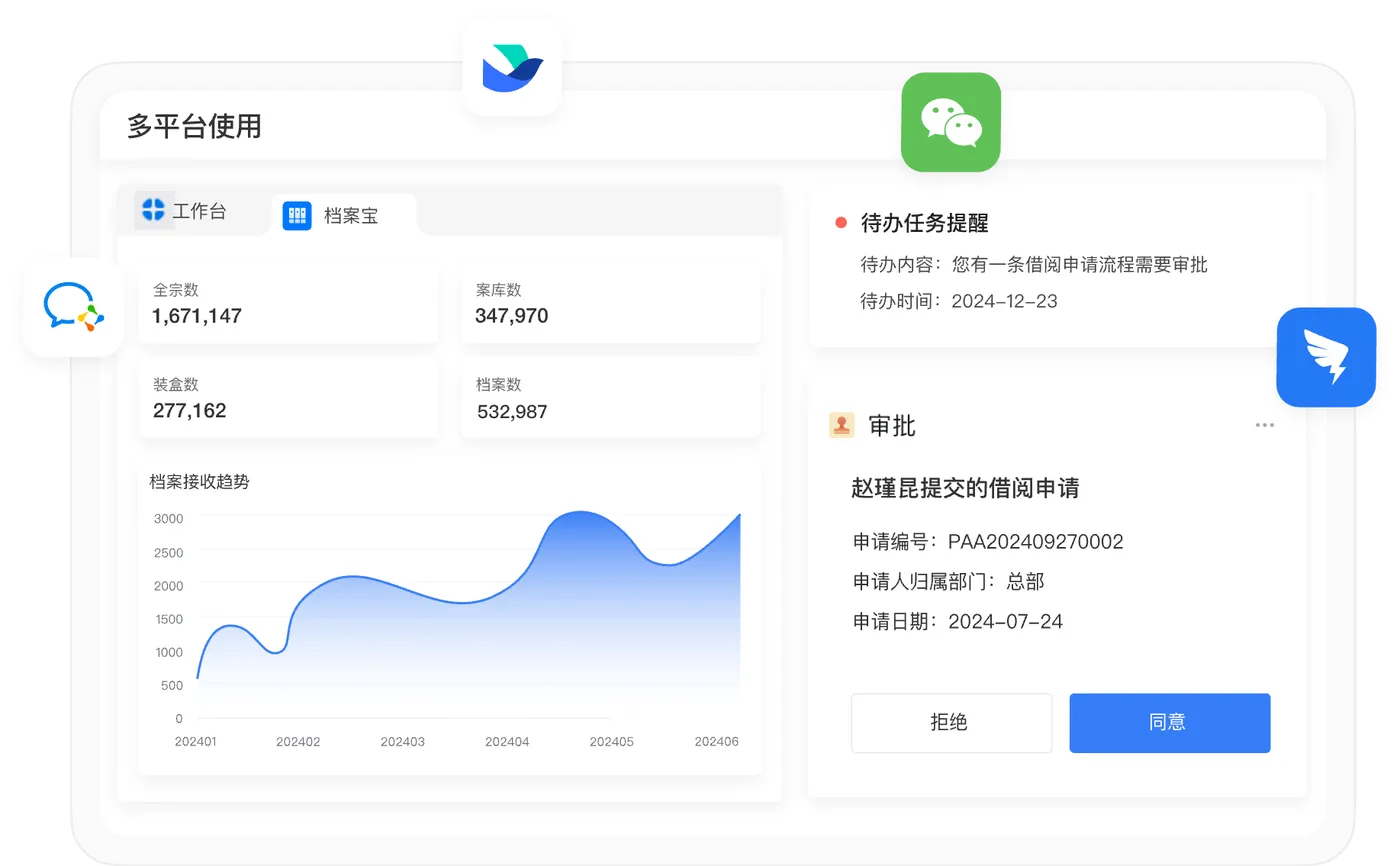
Task: Click the value 1,671,147
Action: tap(197, 316)
